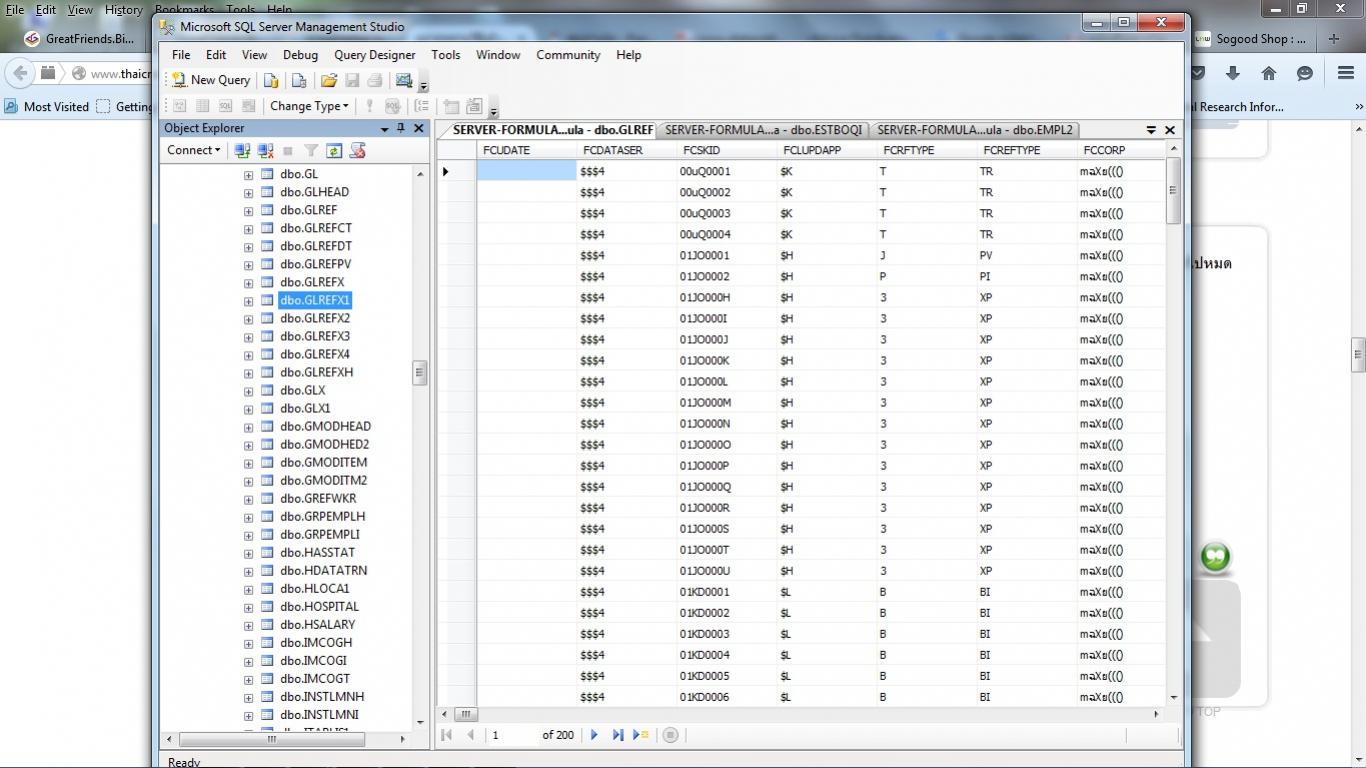The width and height of the screenshot is (1366, 768).
Task: Select the dbo.GREFWKR table icon
Action: (x=267, y=498)
